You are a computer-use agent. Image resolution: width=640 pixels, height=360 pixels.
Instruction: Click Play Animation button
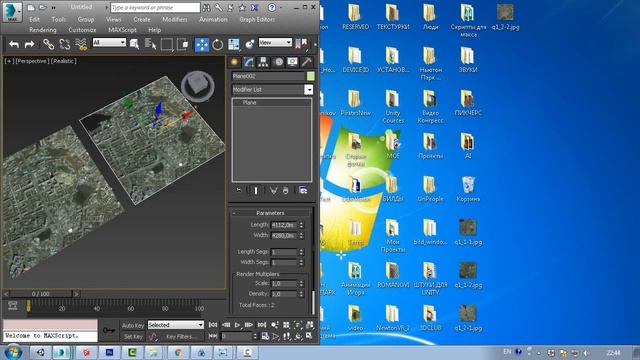click(237, 325)
